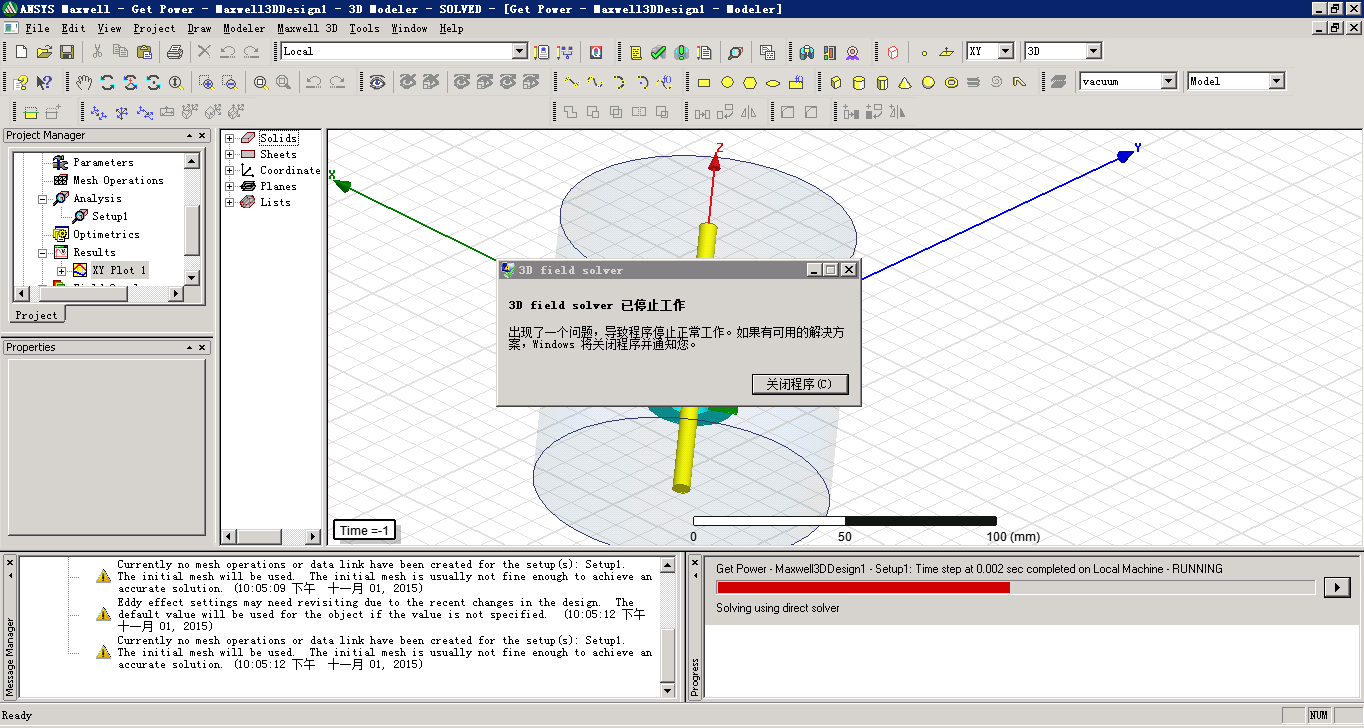
Task: Select Parameters in the project tree
Action: point(103,163)
